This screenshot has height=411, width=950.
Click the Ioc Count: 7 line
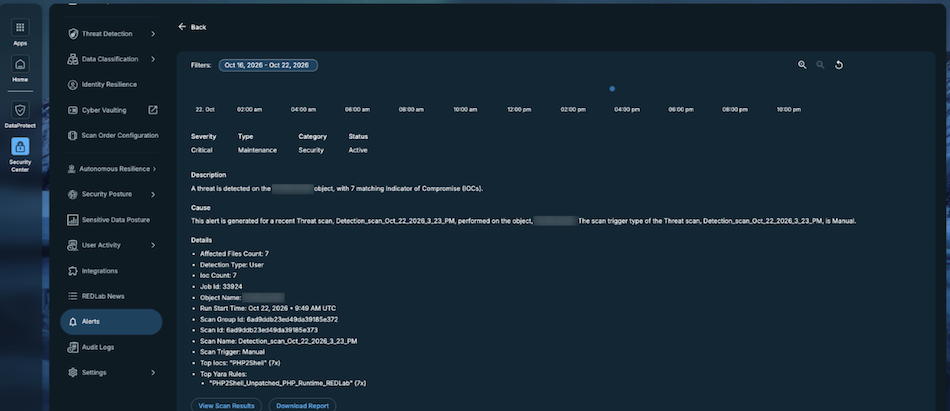pyautogui.click(x=218, y=276)
